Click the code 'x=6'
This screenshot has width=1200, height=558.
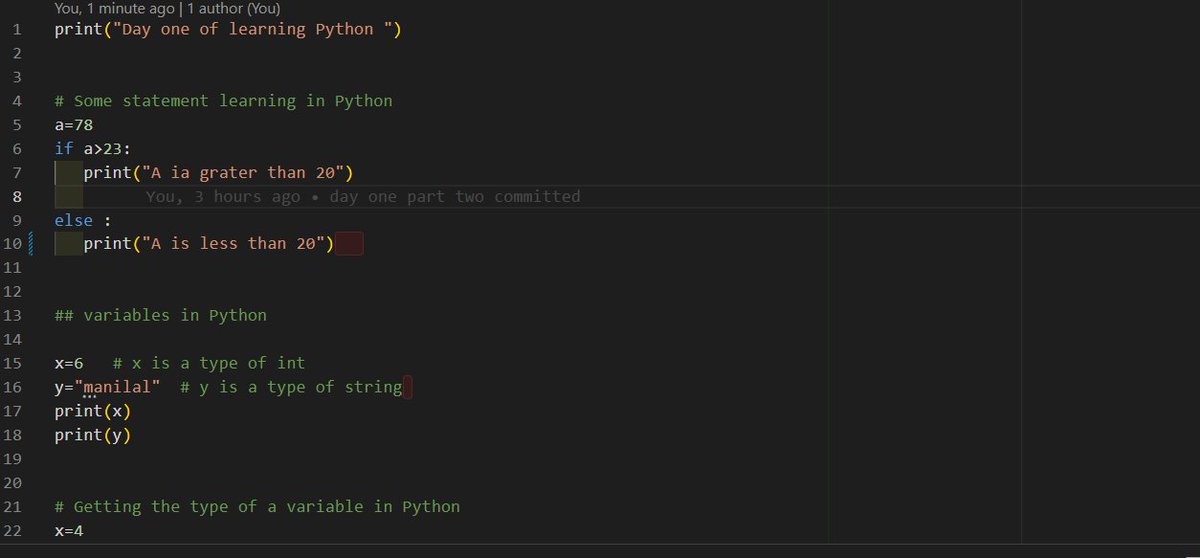coord(69,364)
